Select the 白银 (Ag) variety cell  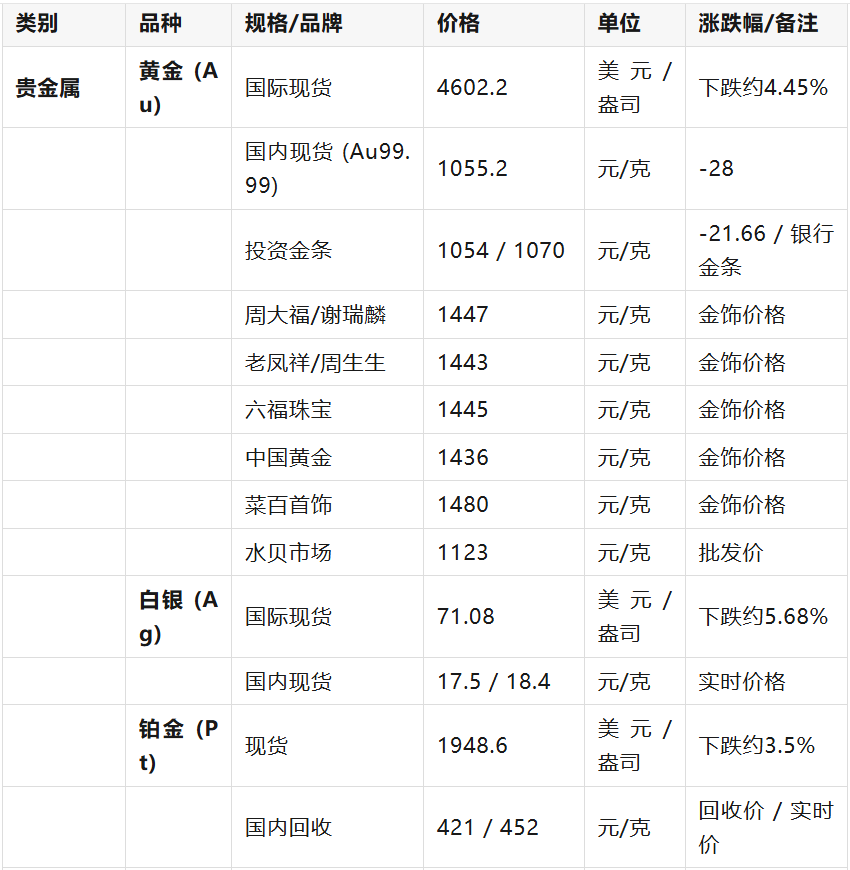(178, 617)
